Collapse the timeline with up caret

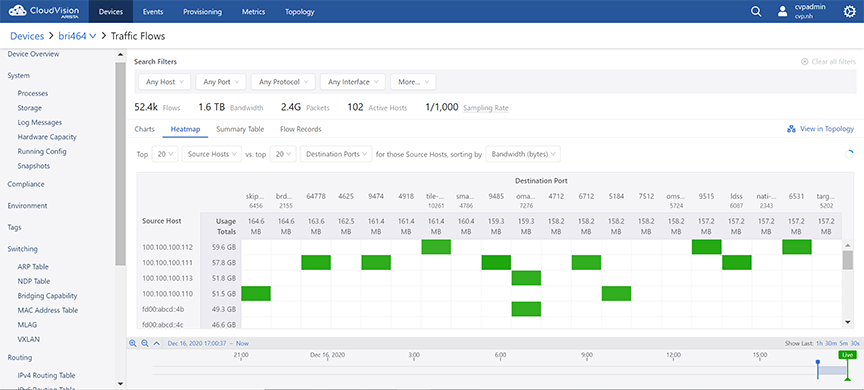[x=156, y=343]
